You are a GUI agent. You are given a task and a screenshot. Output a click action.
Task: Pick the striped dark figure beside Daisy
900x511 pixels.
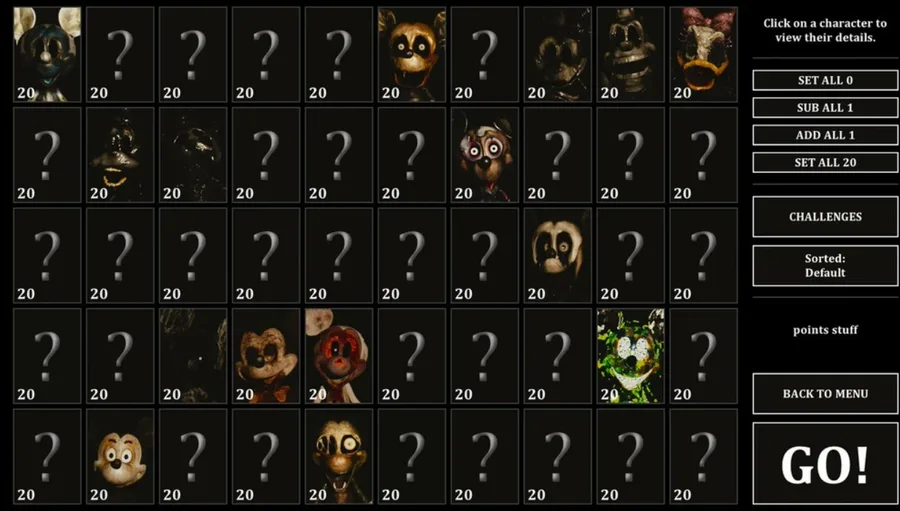click(x=630, y=55)
